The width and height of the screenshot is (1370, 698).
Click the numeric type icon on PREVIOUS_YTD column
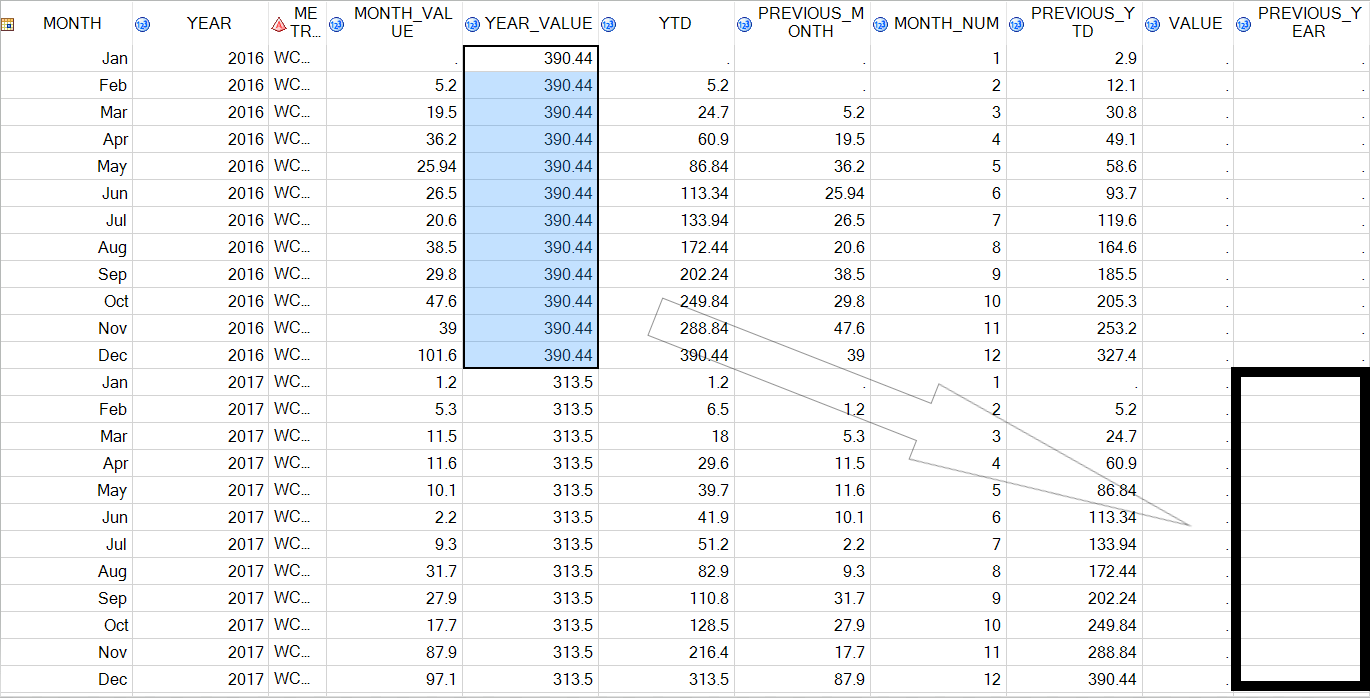tap(1016, 23)
